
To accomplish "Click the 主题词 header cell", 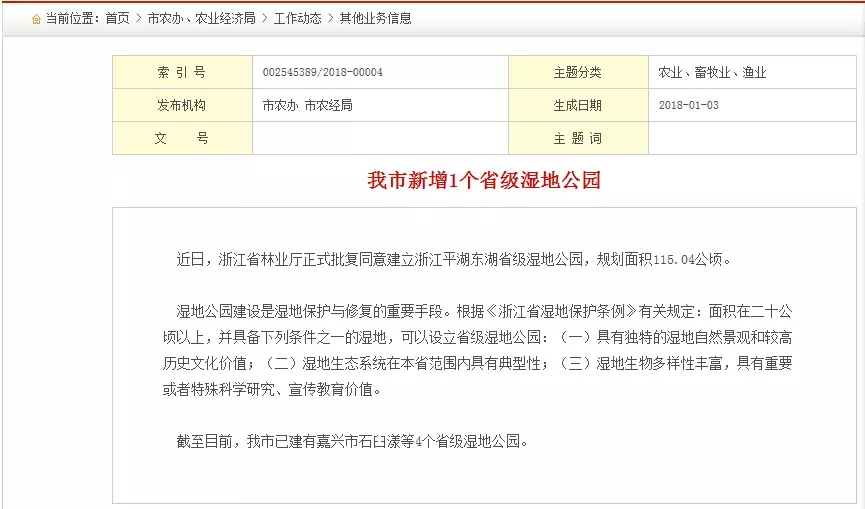I will (578, 138).
